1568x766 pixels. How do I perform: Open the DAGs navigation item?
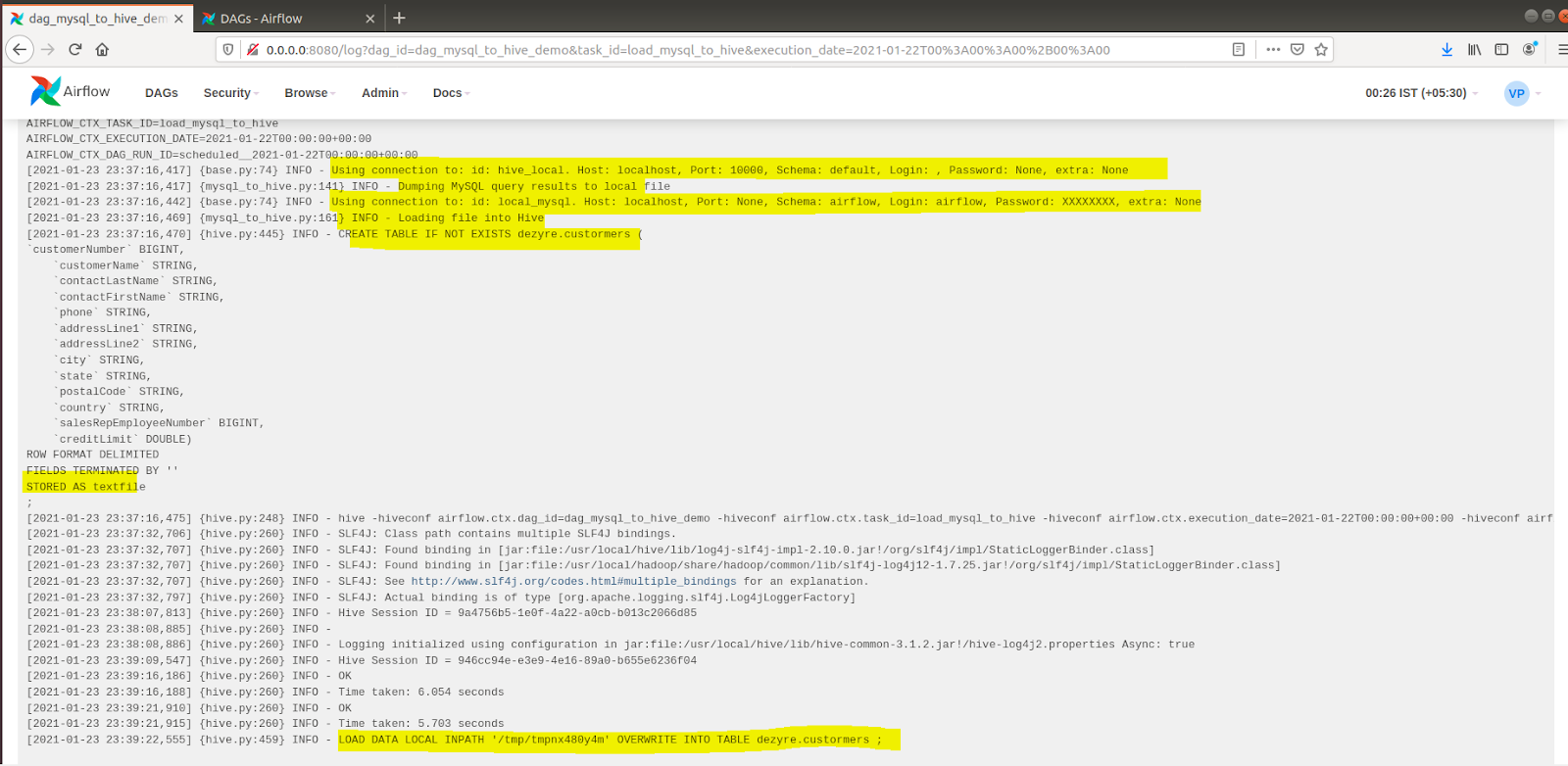coord(162,93)
